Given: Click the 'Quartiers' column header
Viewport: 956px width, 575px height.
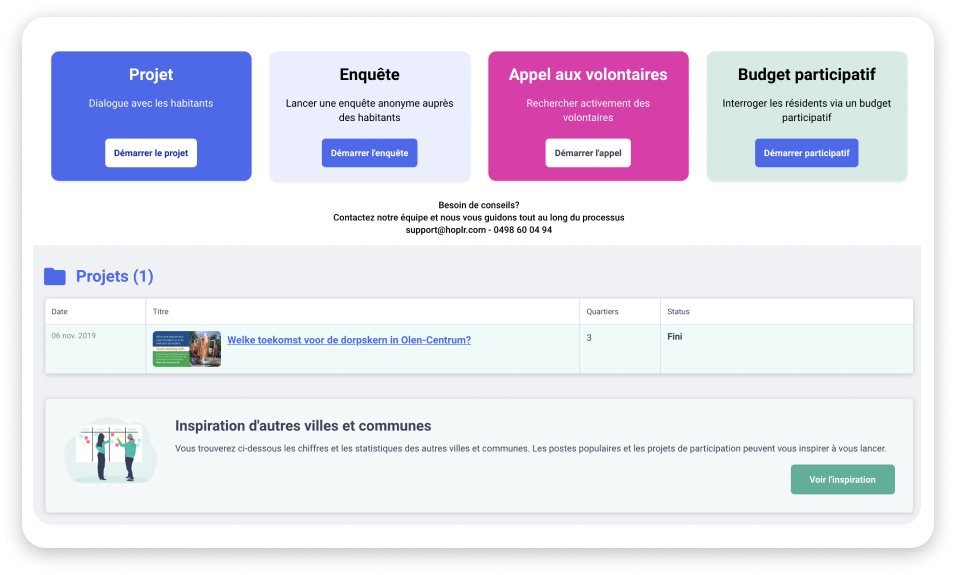Looking at the screenshot, I should pos(602,312).
